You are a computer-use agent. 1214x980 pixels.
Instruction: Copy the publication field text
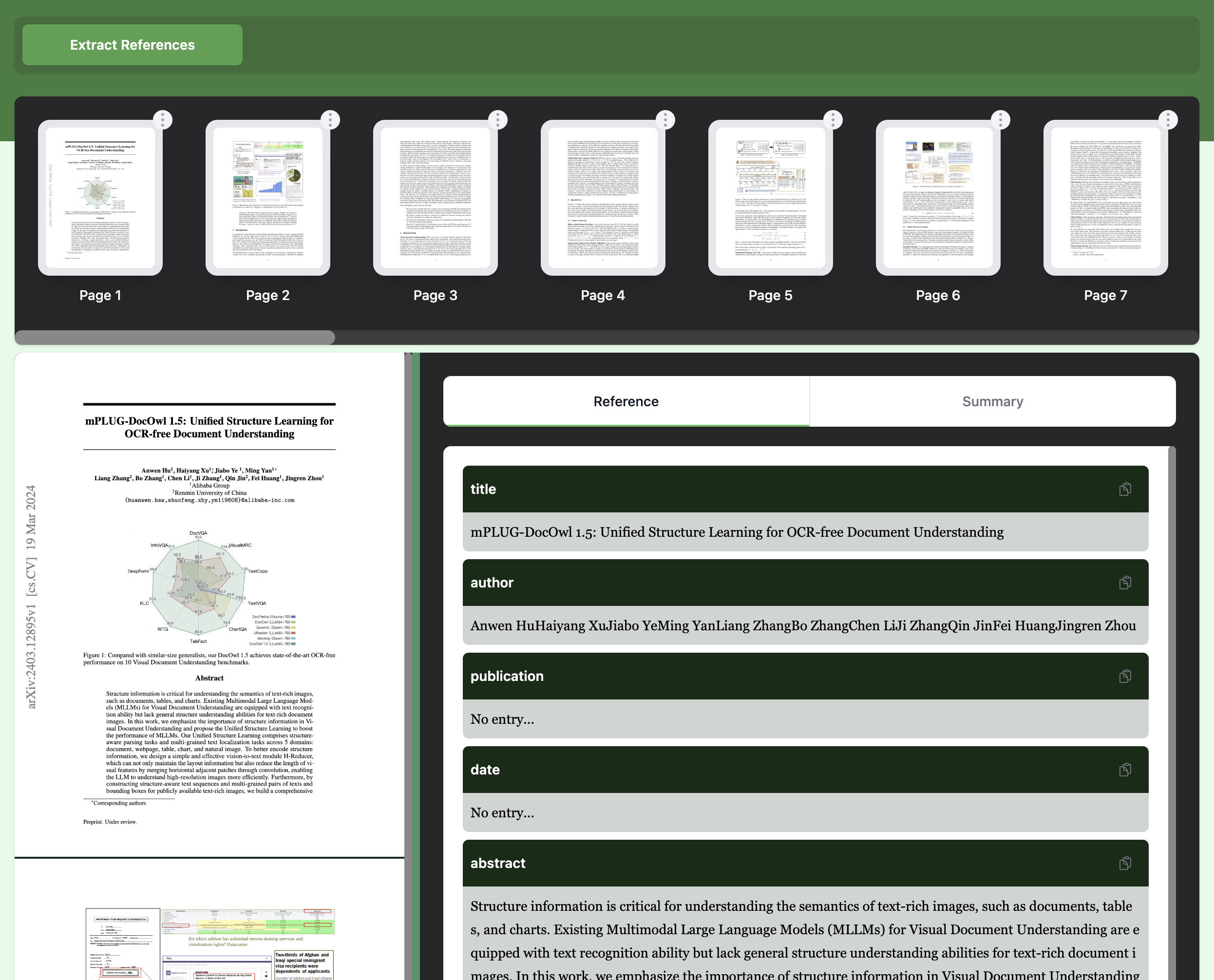click(x=1125, y=676)
